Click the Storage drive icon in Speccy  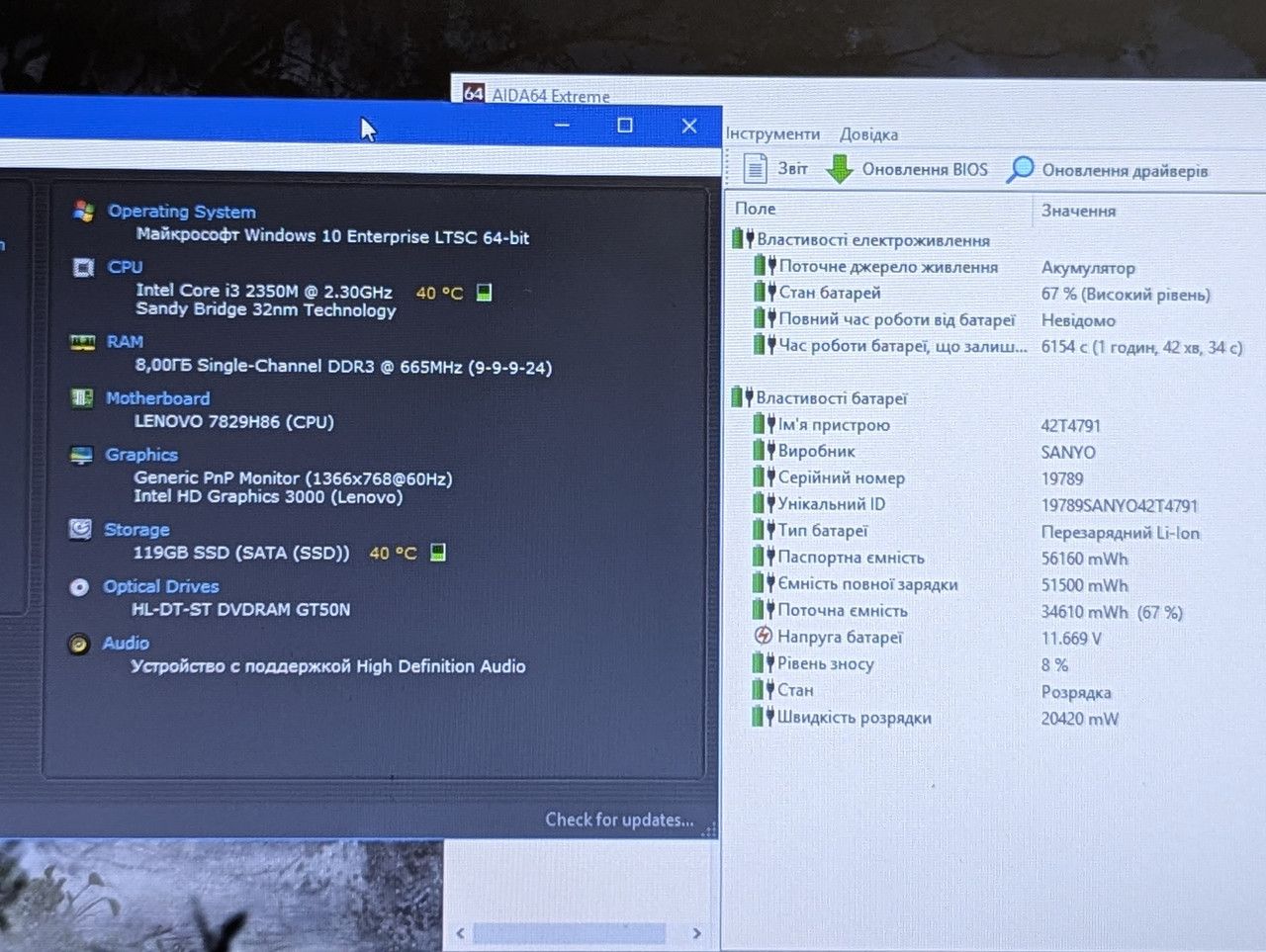point(80,529)
